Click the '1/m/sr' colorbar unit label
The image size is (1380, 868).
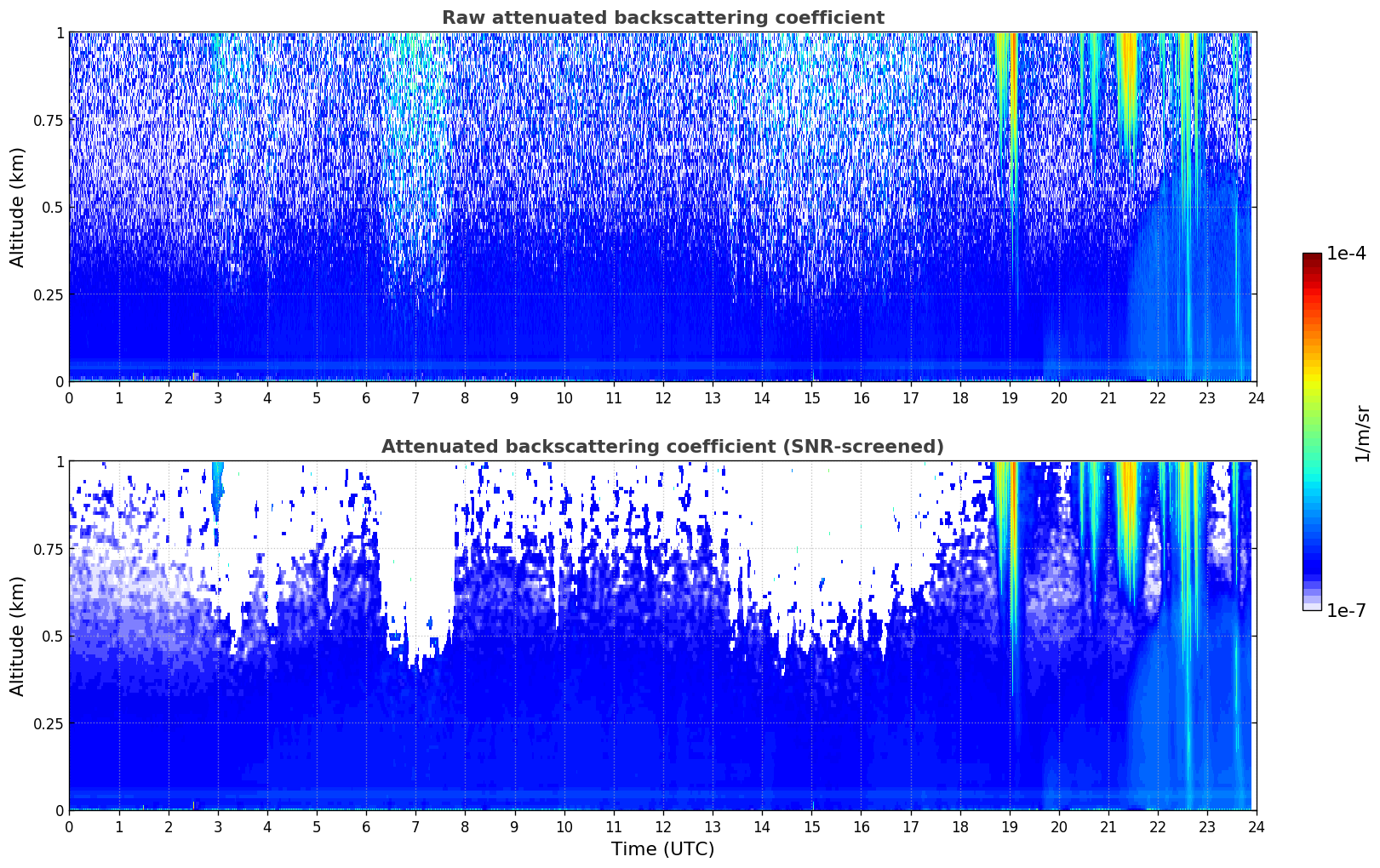pyautogui.click(x=1362, y=433)
